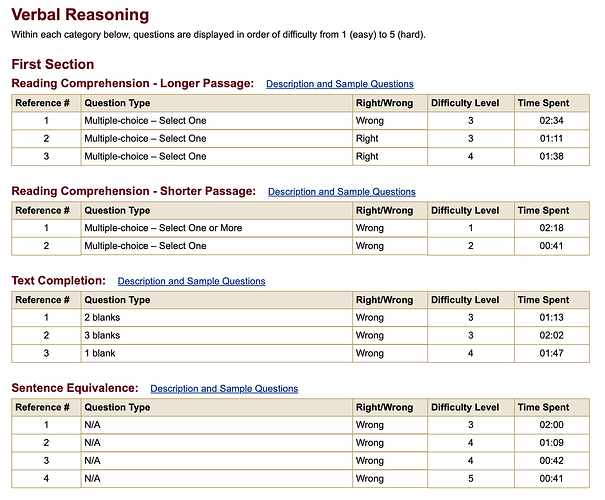Image resolution: width=605 pixels, height=500 pixels.
Task: Click the "2 blanks" question type cell
Action: (102, 318)
